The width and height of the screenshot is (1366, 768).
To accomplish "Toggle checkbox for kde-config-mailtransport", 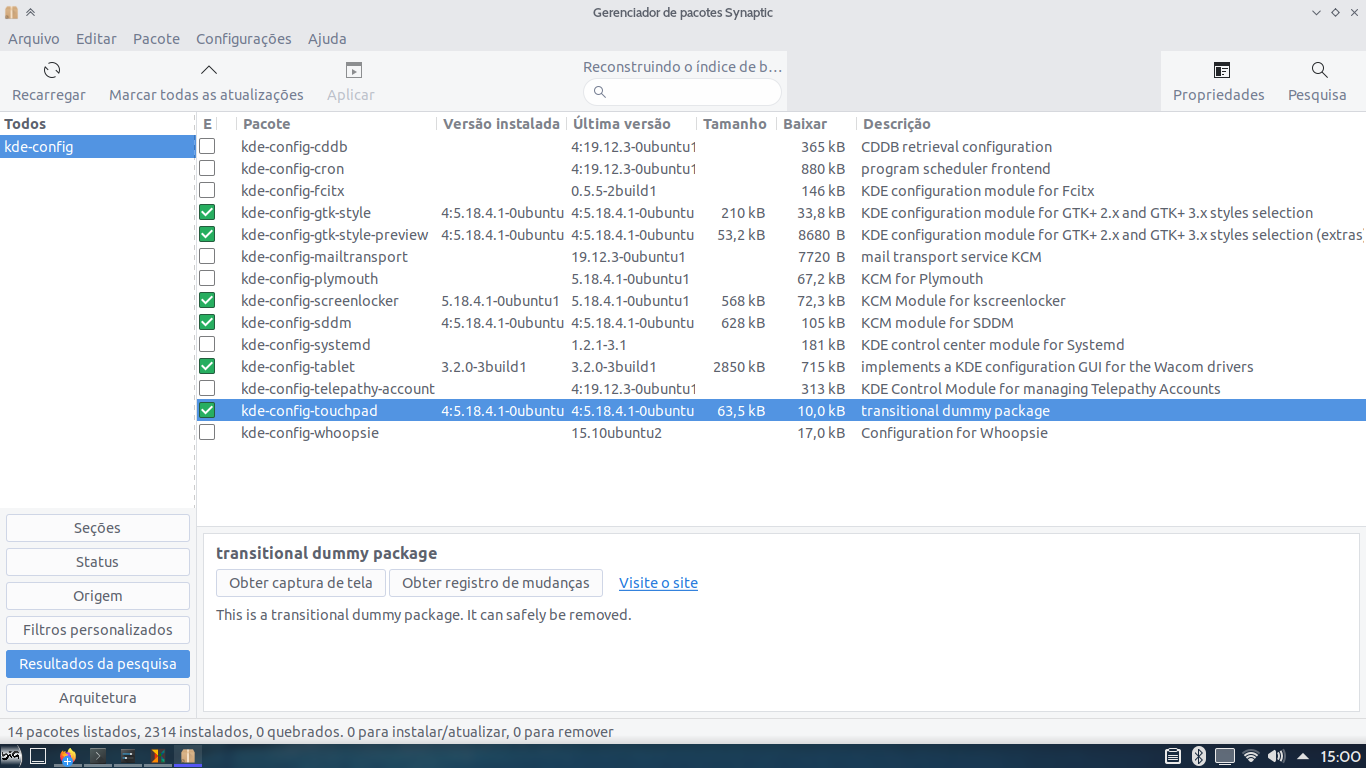I will 207,257.
